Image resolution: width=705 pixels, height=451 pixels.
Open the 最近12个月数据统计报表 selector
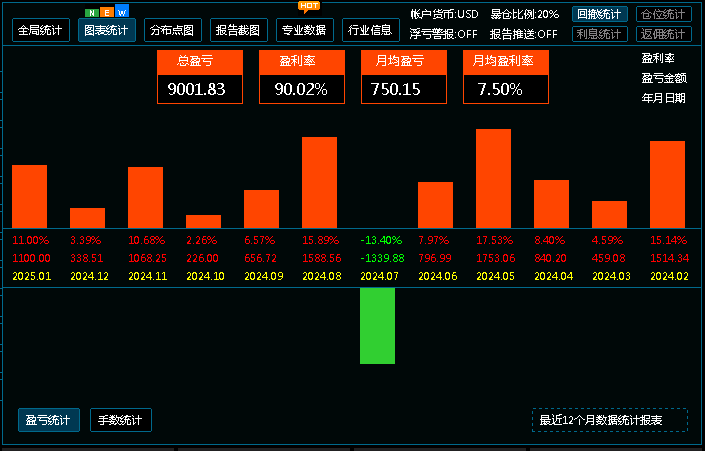[x=609, y=420]
